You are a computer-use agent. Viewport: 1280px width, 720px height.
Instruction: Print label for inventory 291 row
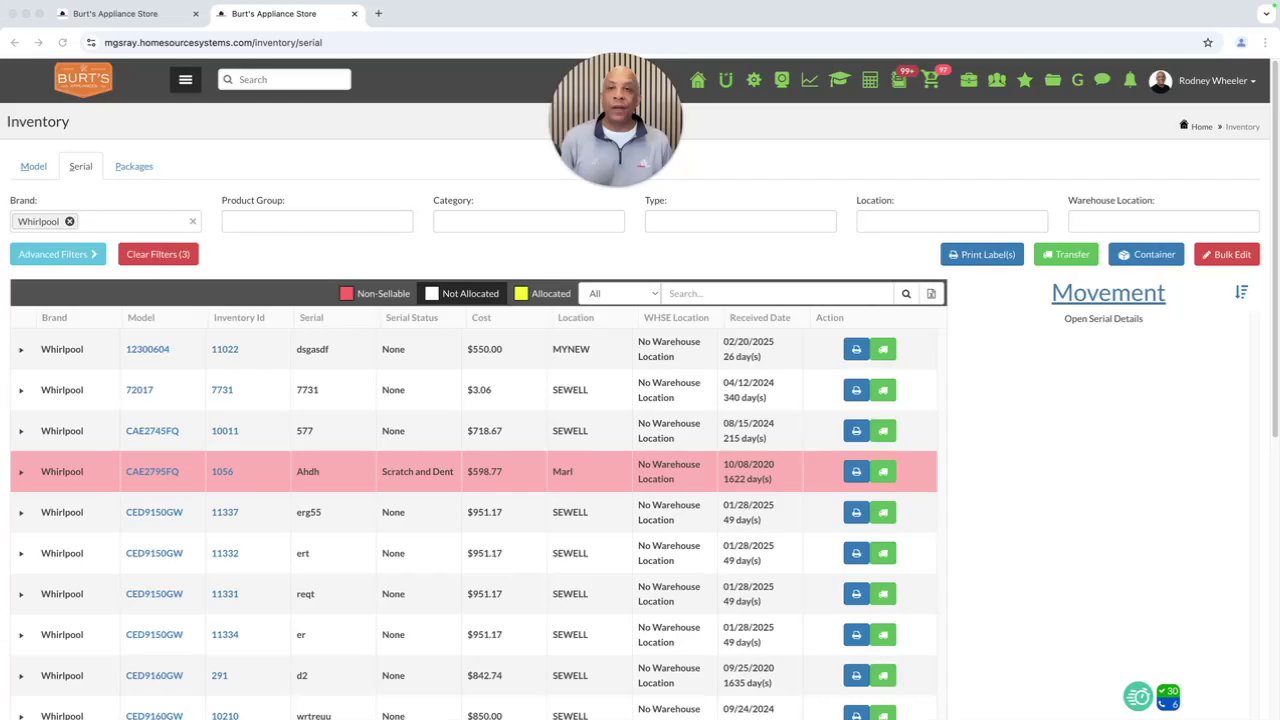click(856, 676)
